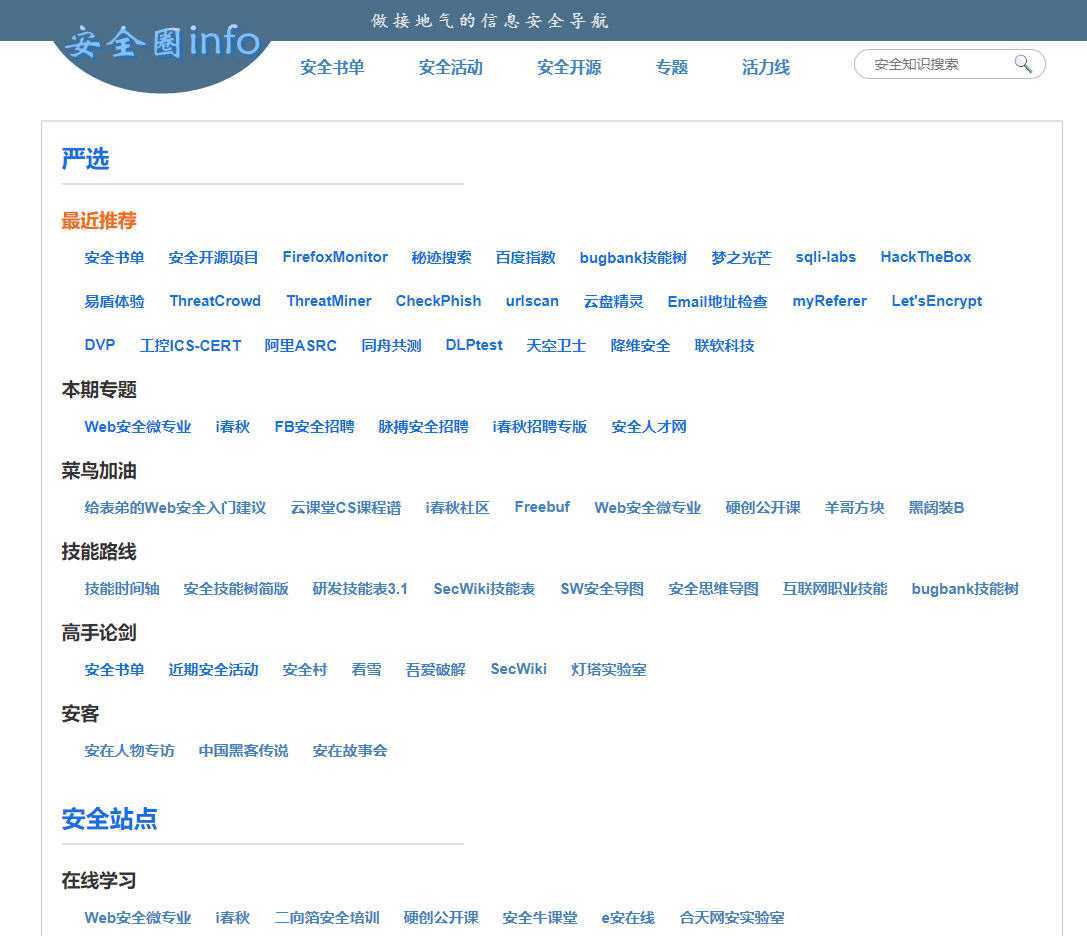Open the SecWiki技能表 link

pyautogui.click(x=484, y=589)
